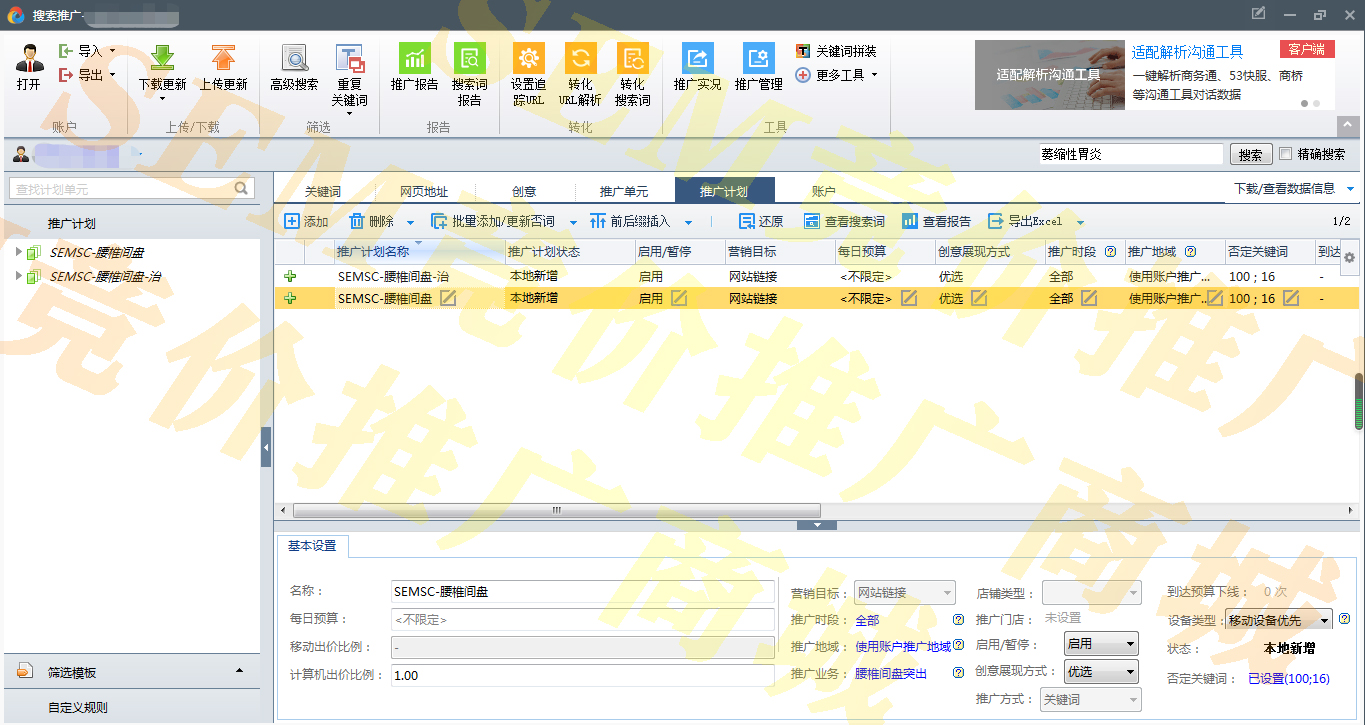Click 下载更新 download icon
1365x725 pixels.
(162, 58)
